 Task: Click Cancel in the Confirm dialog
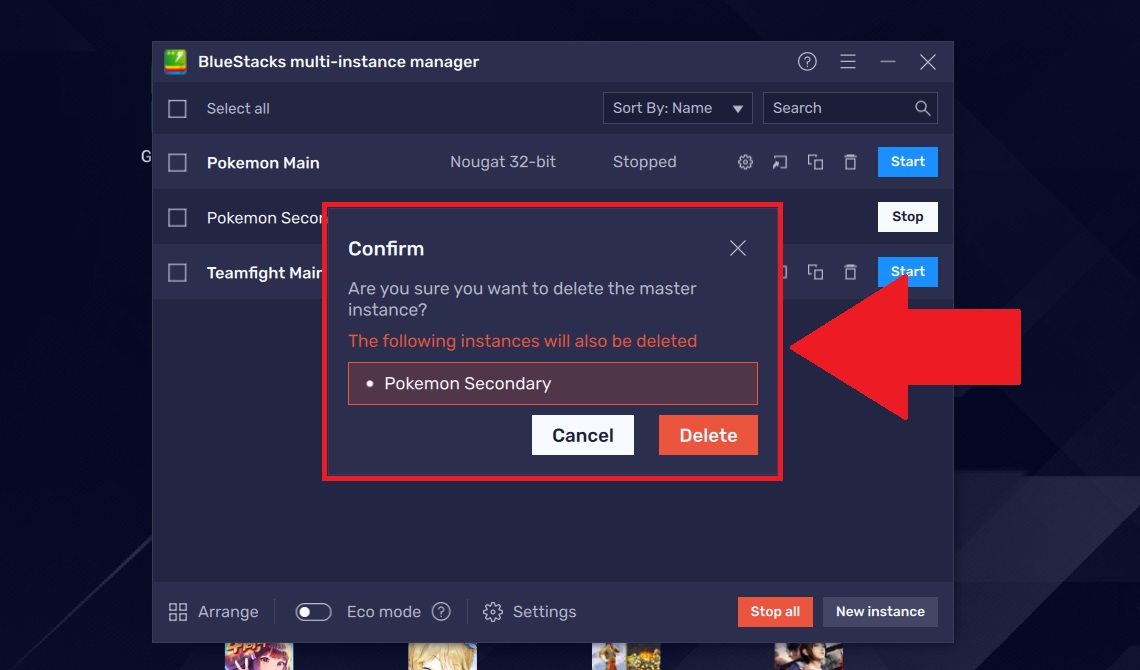tap(582, 434)
